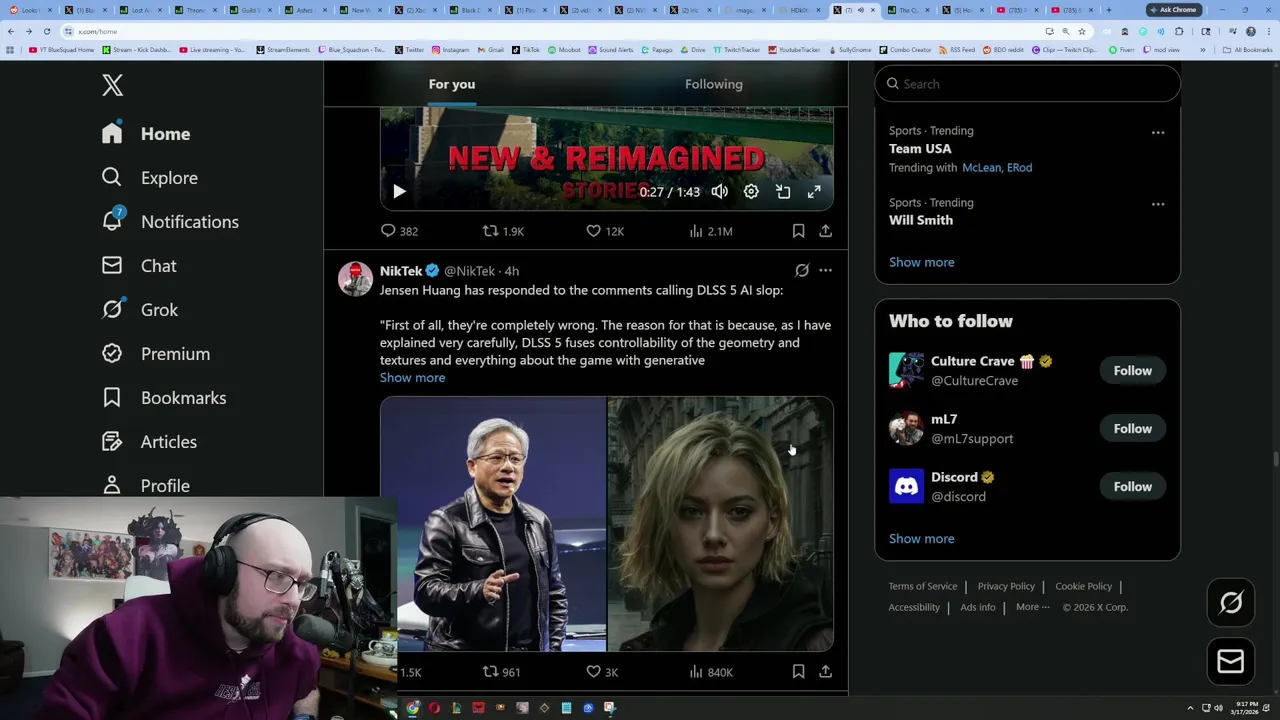Open the Cookie Policy link
This screenshot has height=720, width=1280.
1083,586
